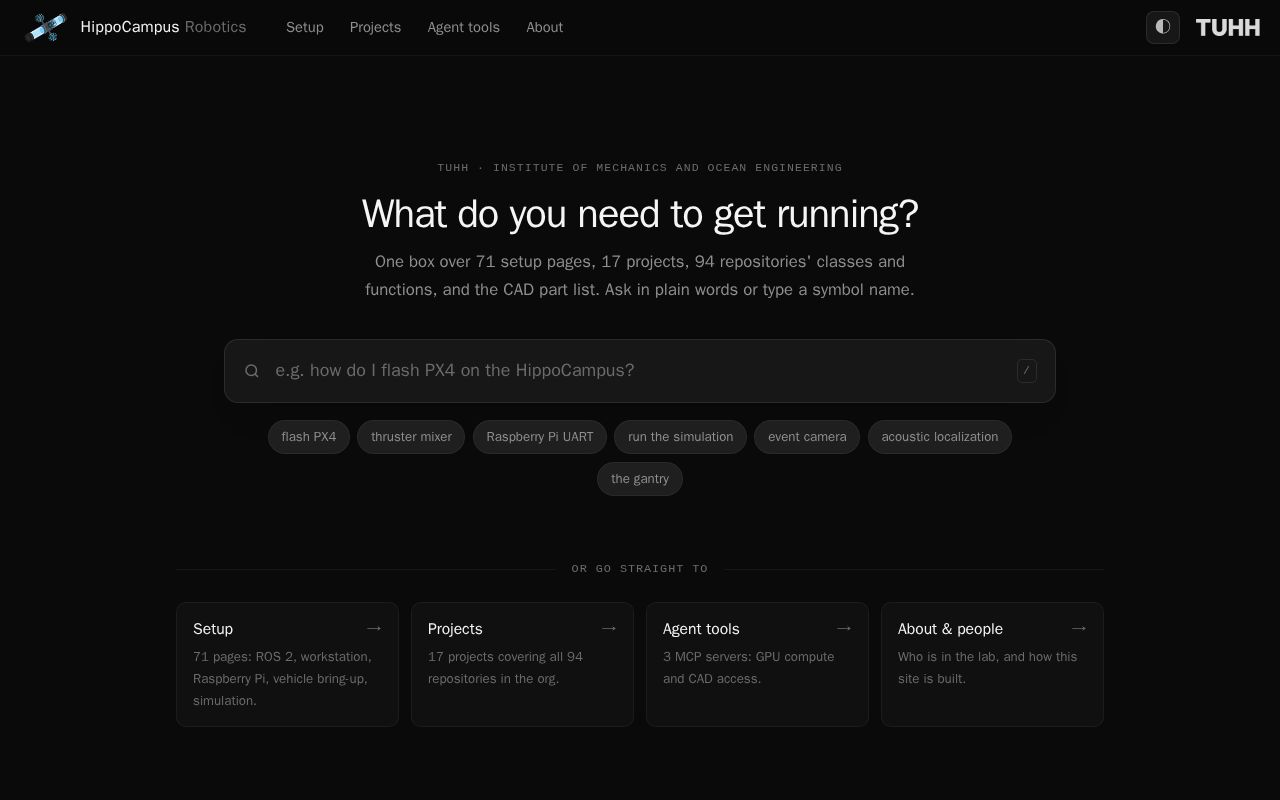Click the arrow on the Setup card
Viewport: 1280px width, 800px height.
click(374, 628)
